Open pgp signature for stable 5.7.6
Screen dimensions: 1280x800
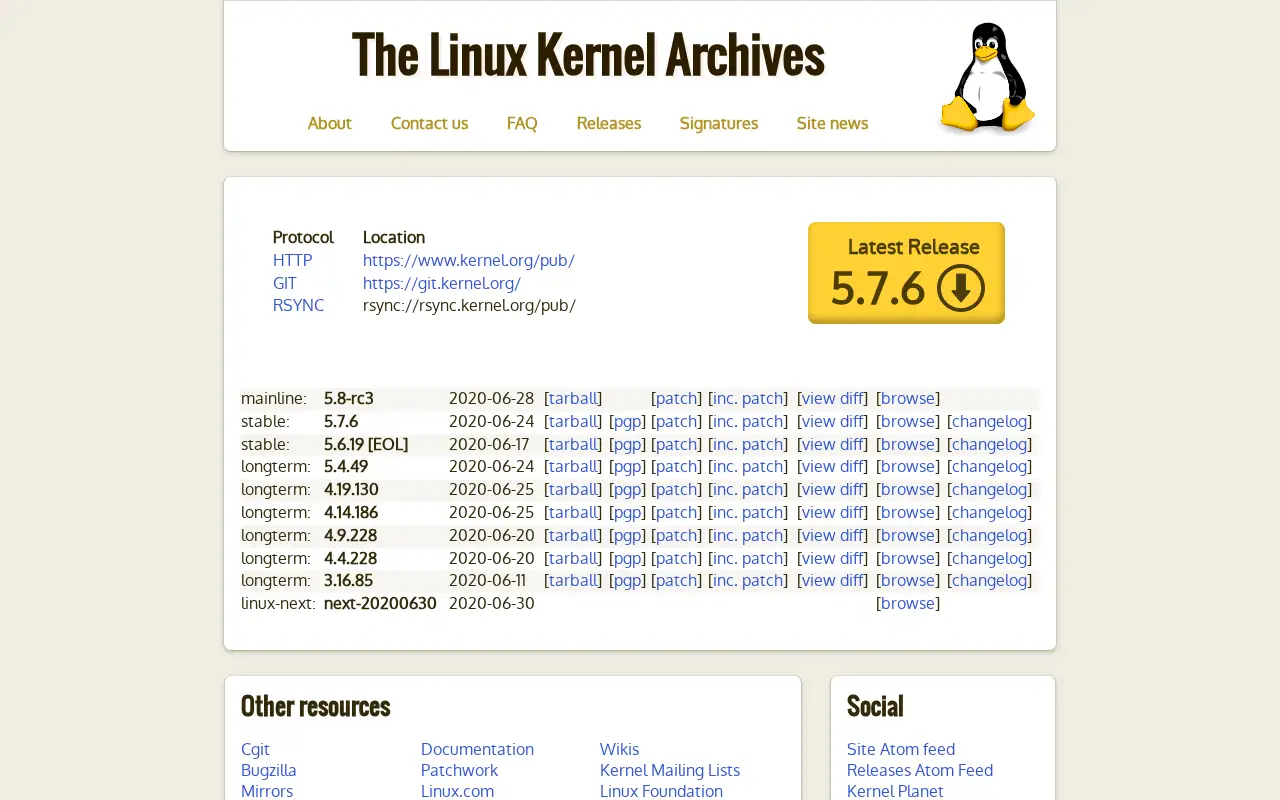pyautogui.click(x=627, y=421)
